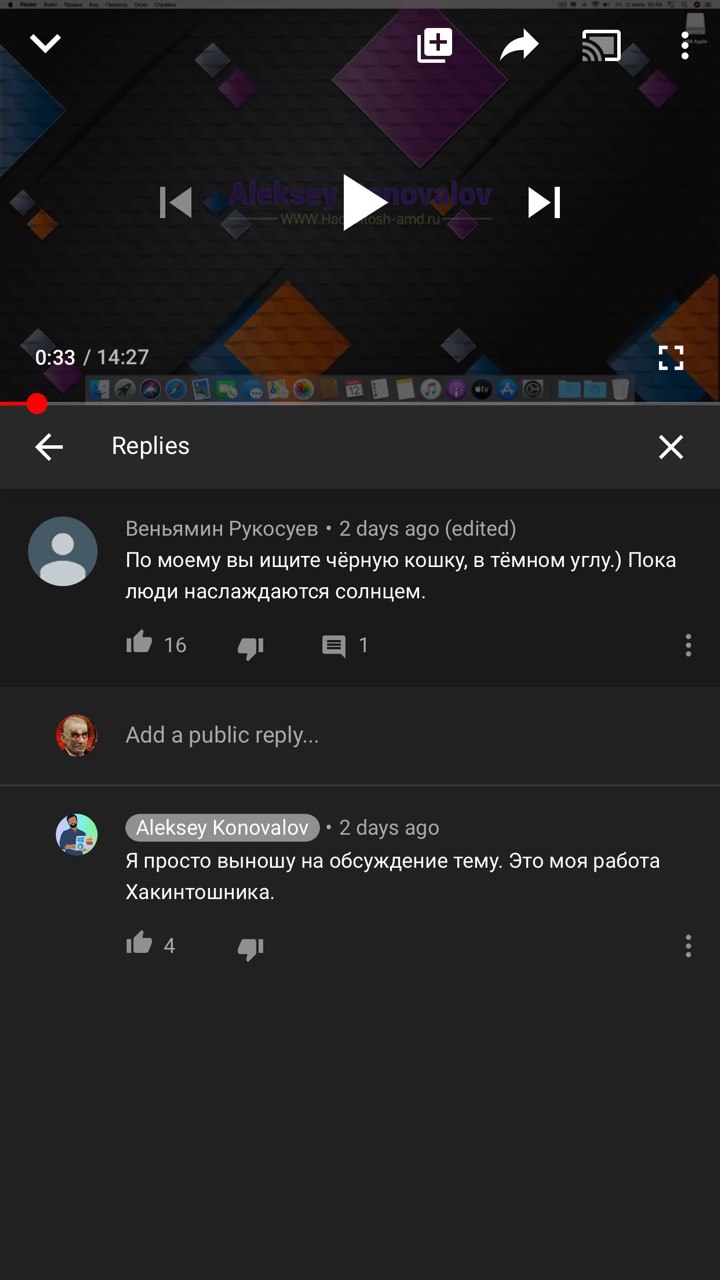
Task: Enter fullscreen video mode
Action: coord(671,358)
